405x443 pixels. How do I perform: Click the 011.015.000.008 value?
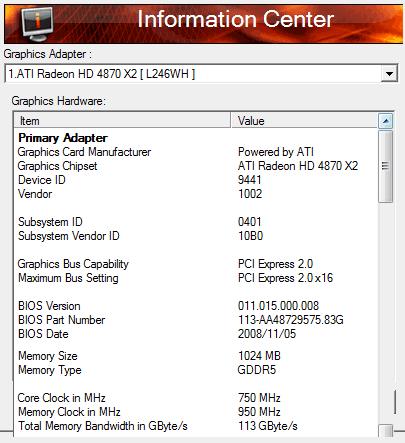pos(278,306)
